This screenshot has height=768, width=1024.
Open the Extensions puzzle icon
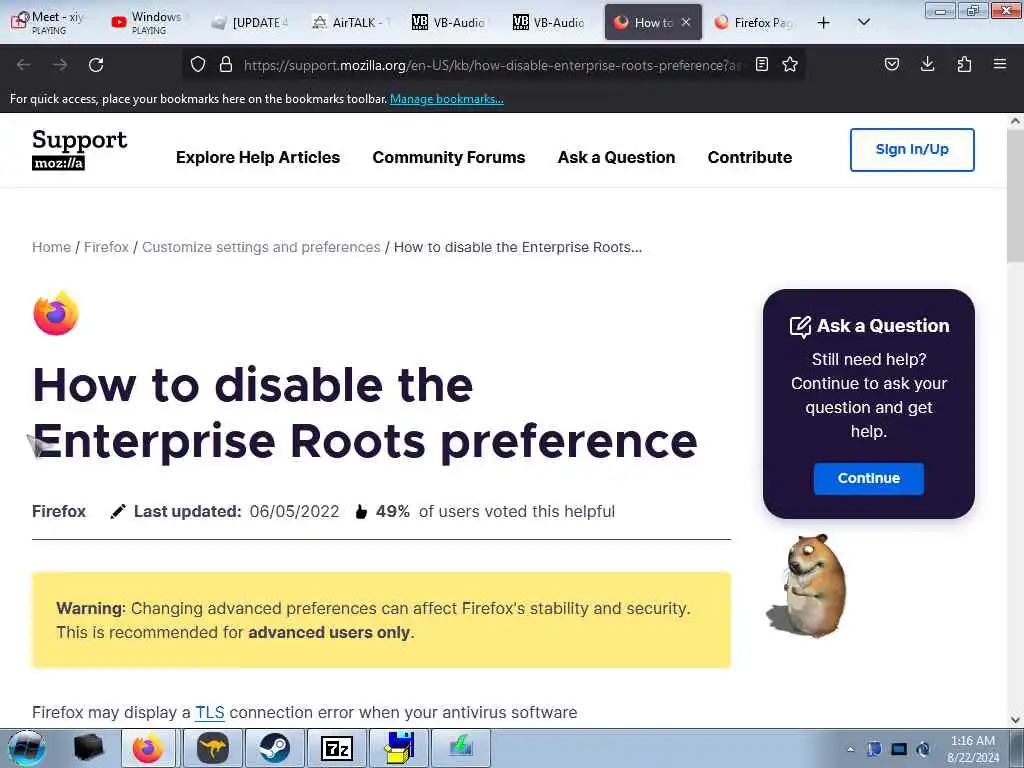coord(964,64)
